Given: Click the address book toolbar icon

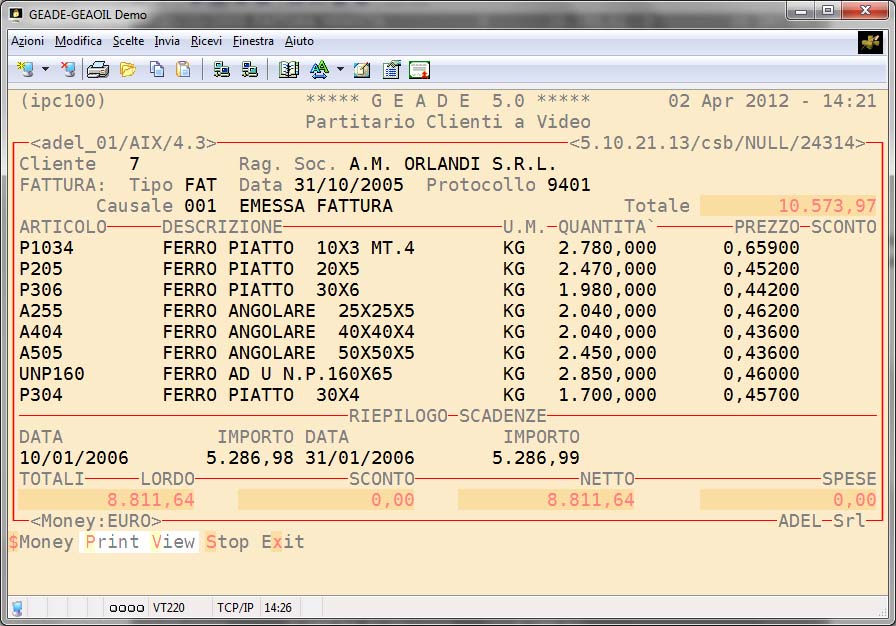Looking at the screenshot, I should pos(289,70).
